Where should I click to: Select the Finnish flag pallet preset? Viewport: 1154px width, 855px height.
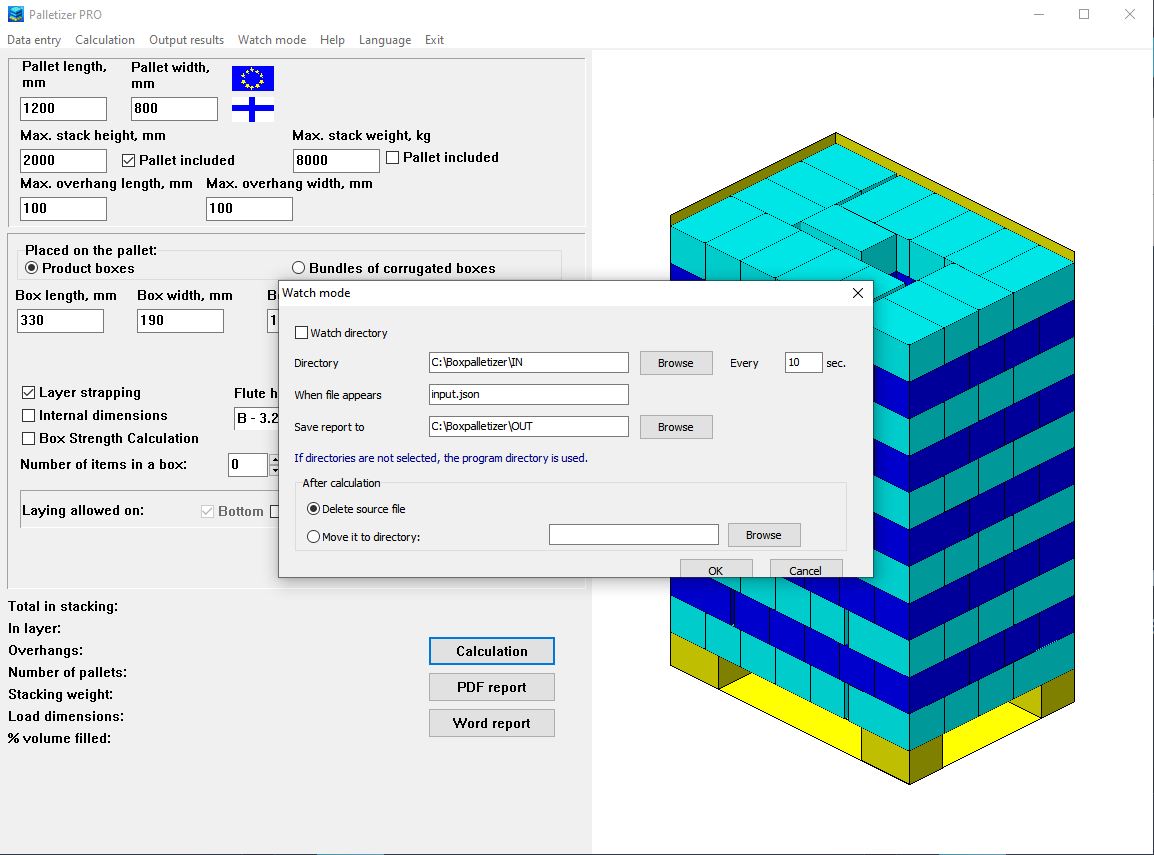tap(252, 110)
